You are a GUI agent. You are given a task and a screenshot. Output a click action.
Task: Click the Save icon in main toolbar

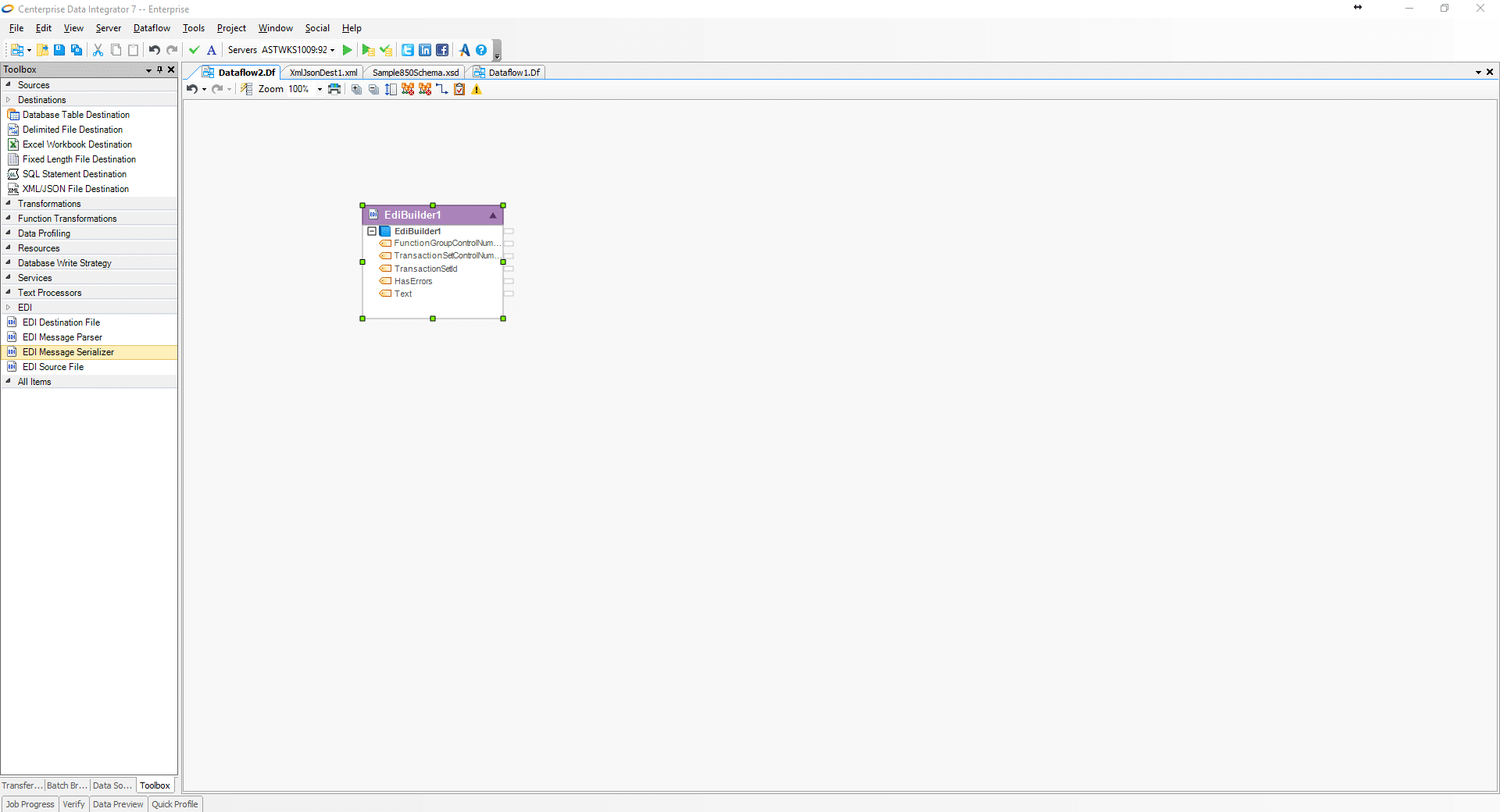[59, 50]
